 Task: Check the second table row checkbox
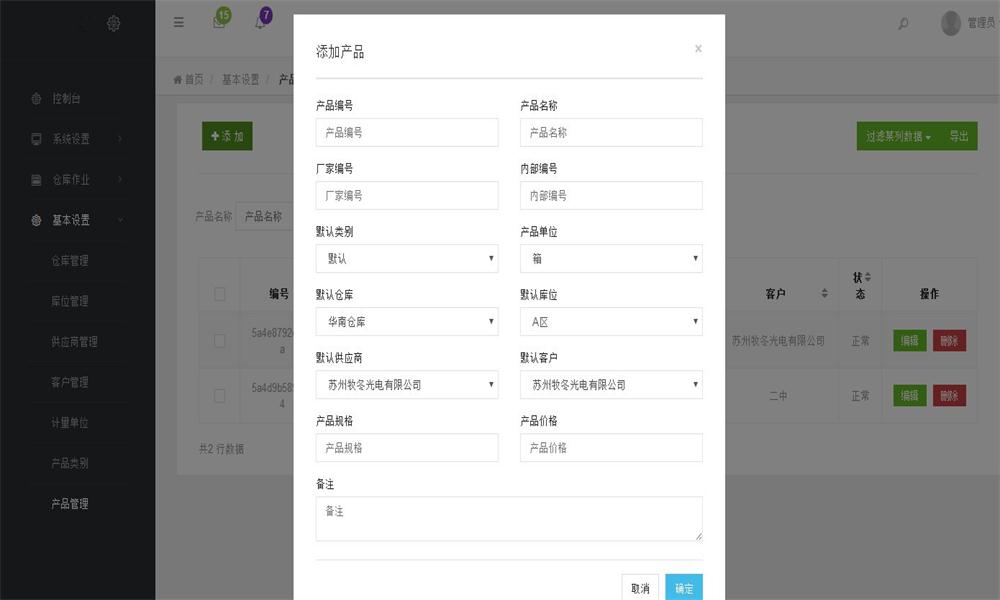220,396
